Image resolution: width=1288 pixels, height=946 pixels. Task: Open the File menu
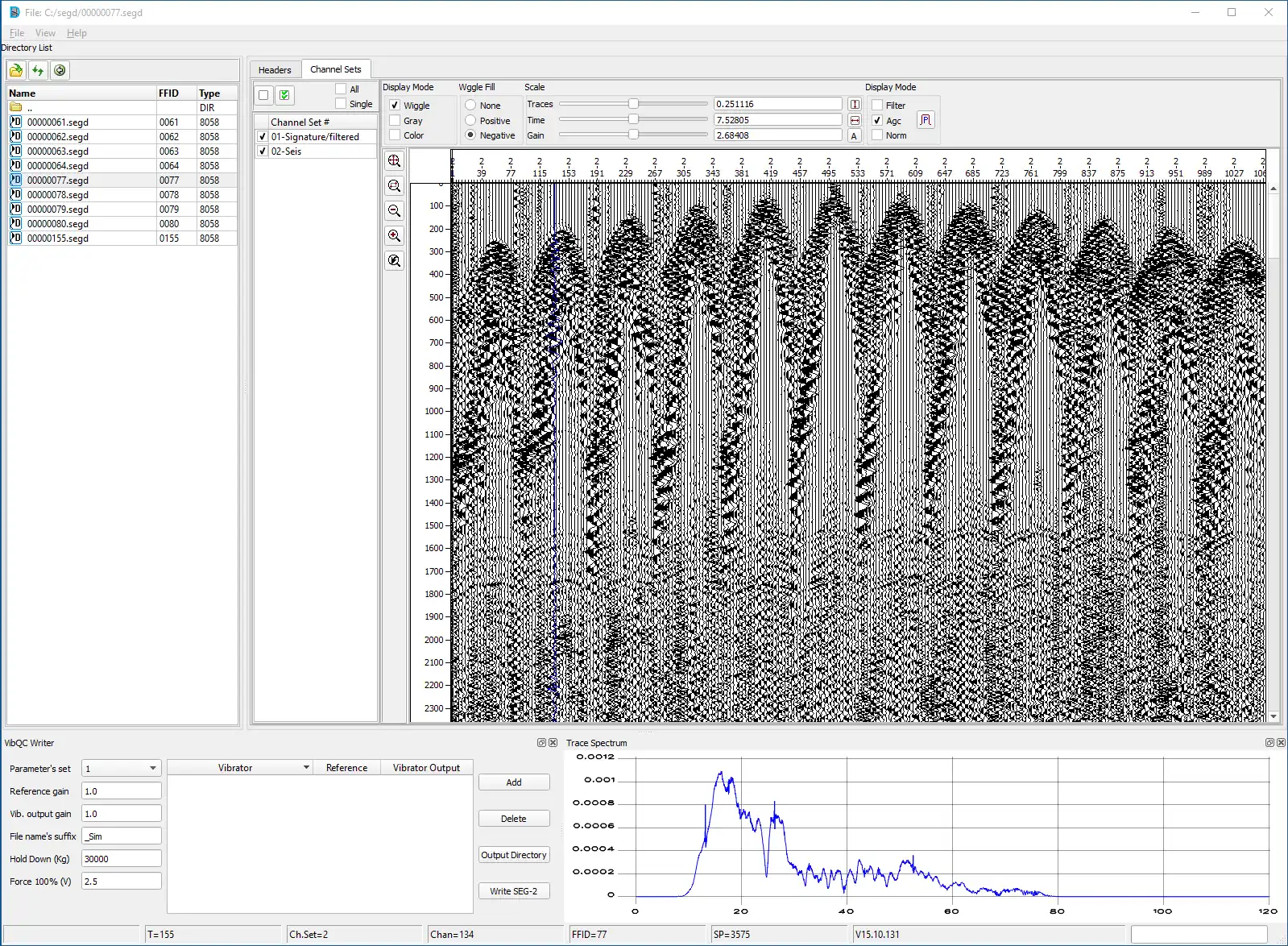[x=16, y=33]
